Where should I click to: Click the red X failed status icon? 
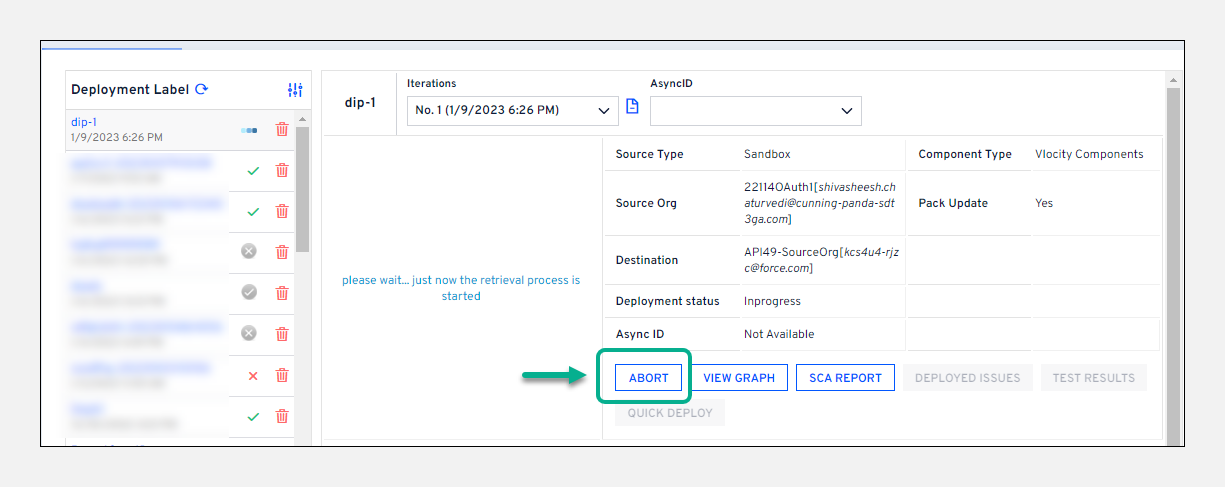[x=252, y=375]
